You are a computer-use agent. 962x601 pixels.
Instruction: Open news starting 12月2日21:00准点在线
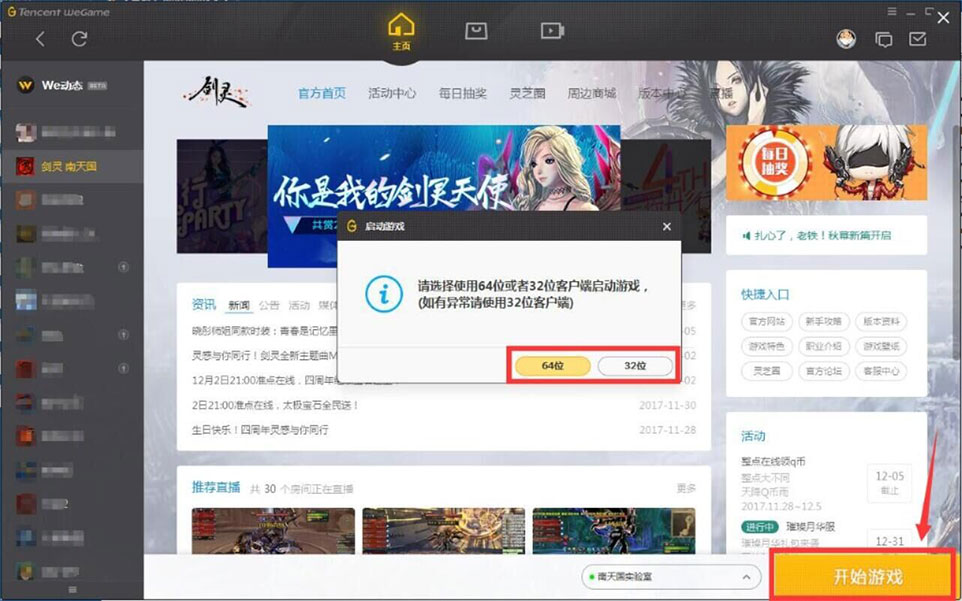click(x=264, y=380)
